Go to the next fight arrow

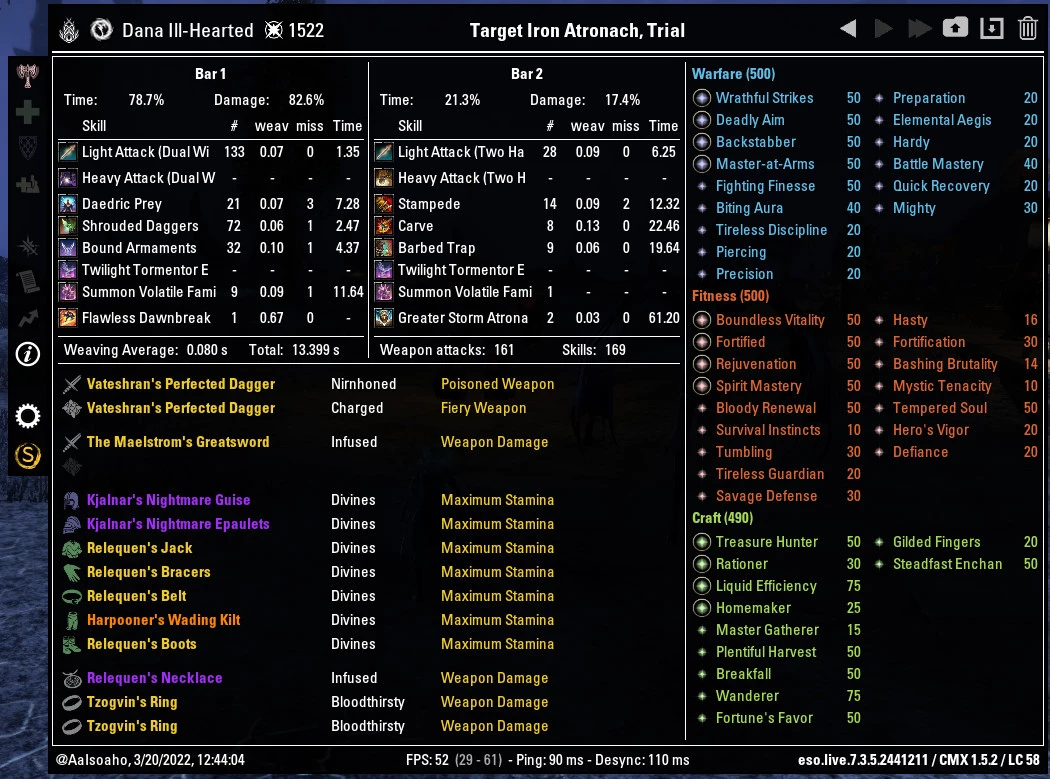pos(883,29)
